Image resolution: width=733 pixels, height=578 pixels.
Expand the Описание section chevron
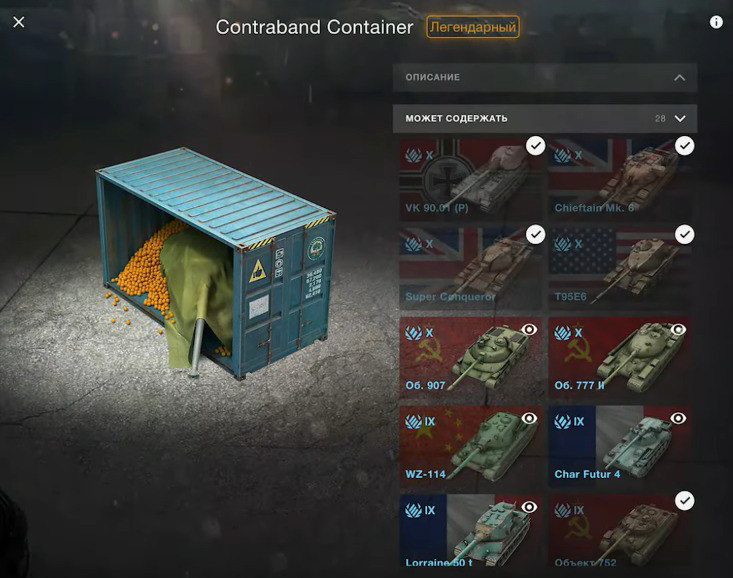[680, 78]
